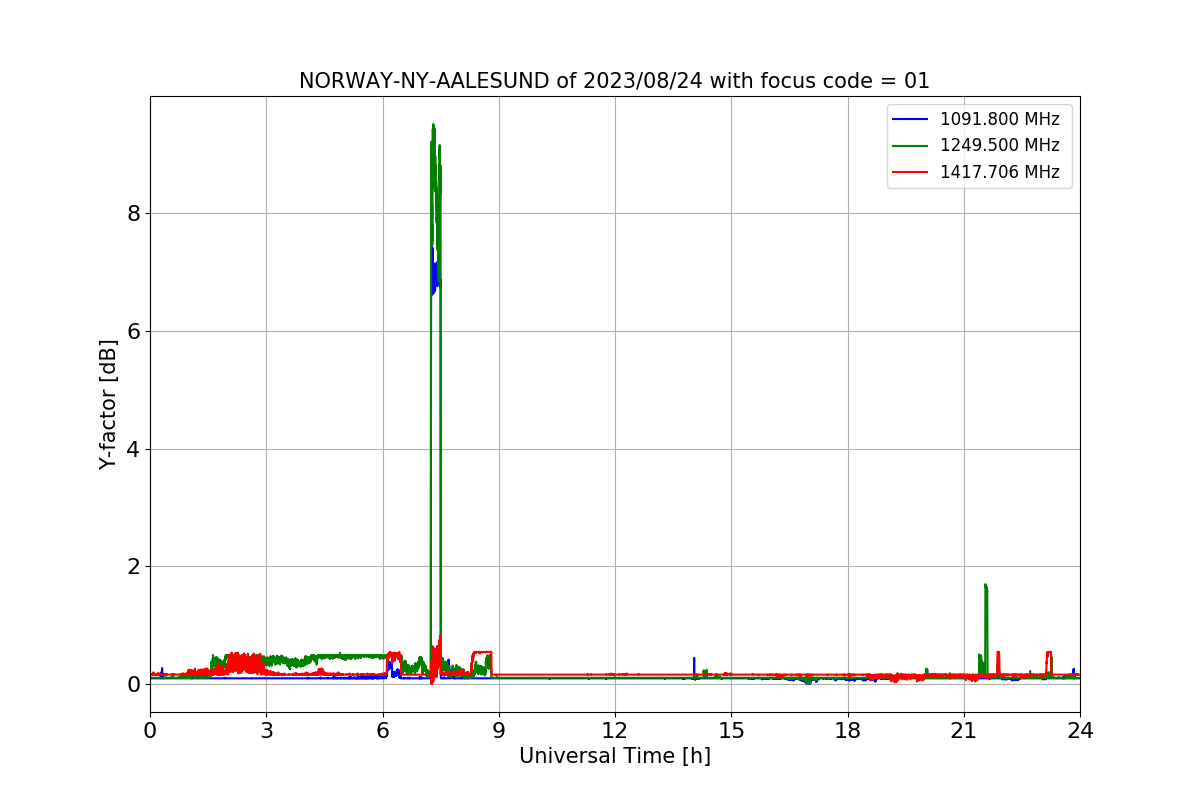Click x-axis tick label 3
Image resolution: width=1200 pixels, height=800 pixels.
[x=266, y=731]
